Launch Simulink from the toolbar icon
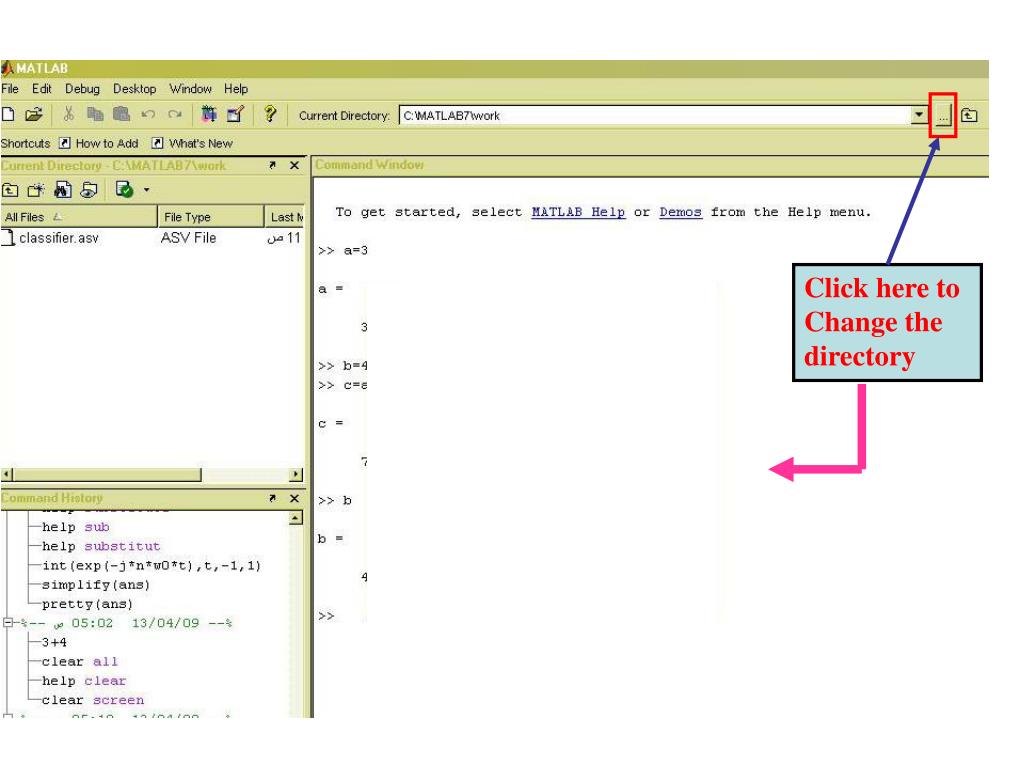Viewport: 1024px width, 768px height. click(209, 115)
